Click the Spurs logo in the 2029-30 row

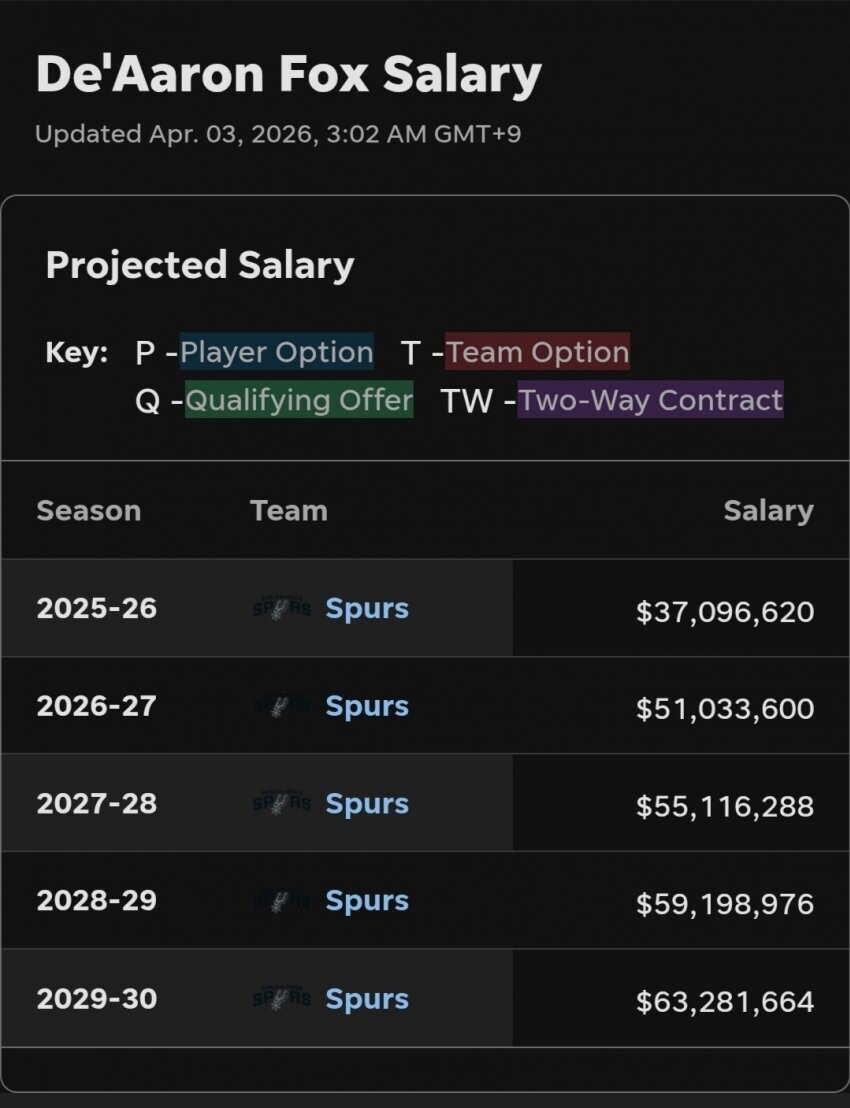[282, 999]
